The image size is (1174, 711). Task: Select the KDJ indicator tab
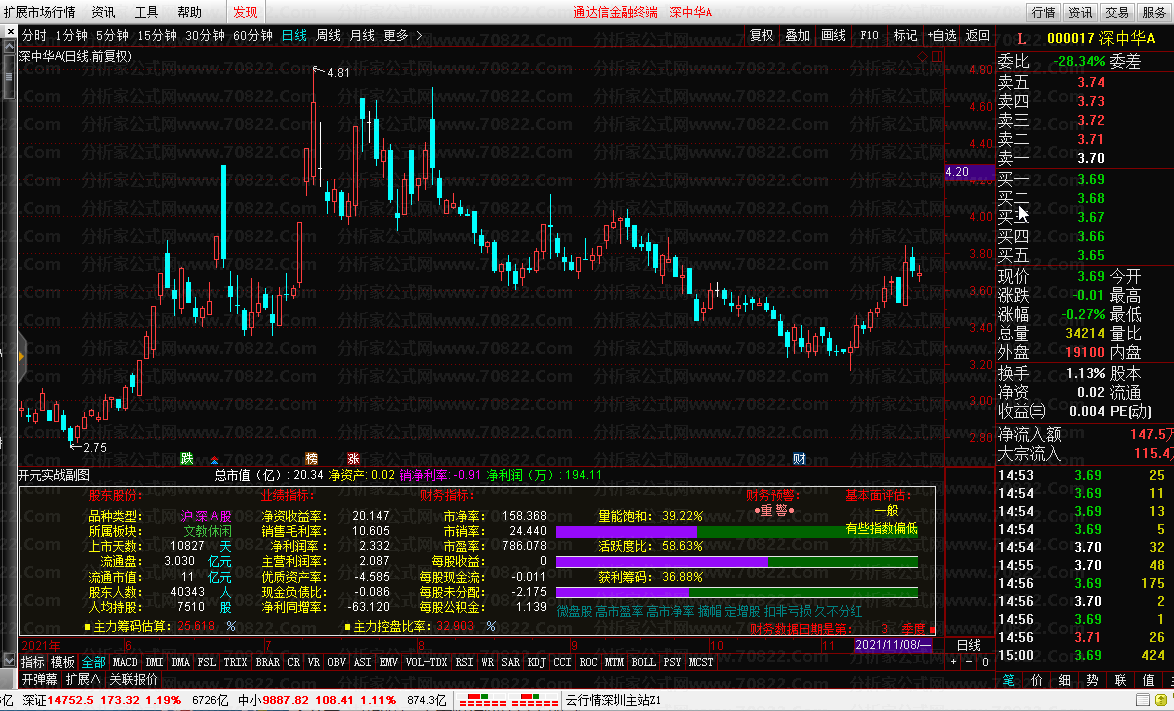click(x=536, y=662)
